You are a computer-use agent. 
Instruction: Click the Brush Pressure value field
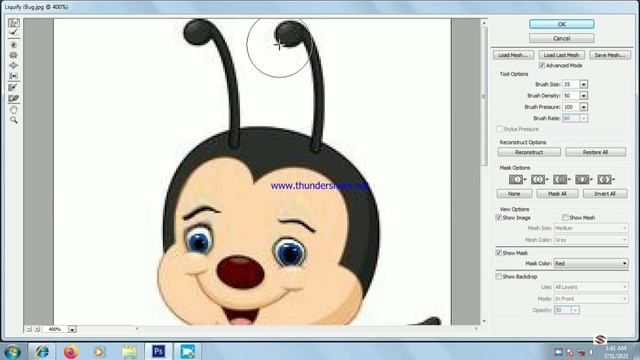(x=571, y=107)
